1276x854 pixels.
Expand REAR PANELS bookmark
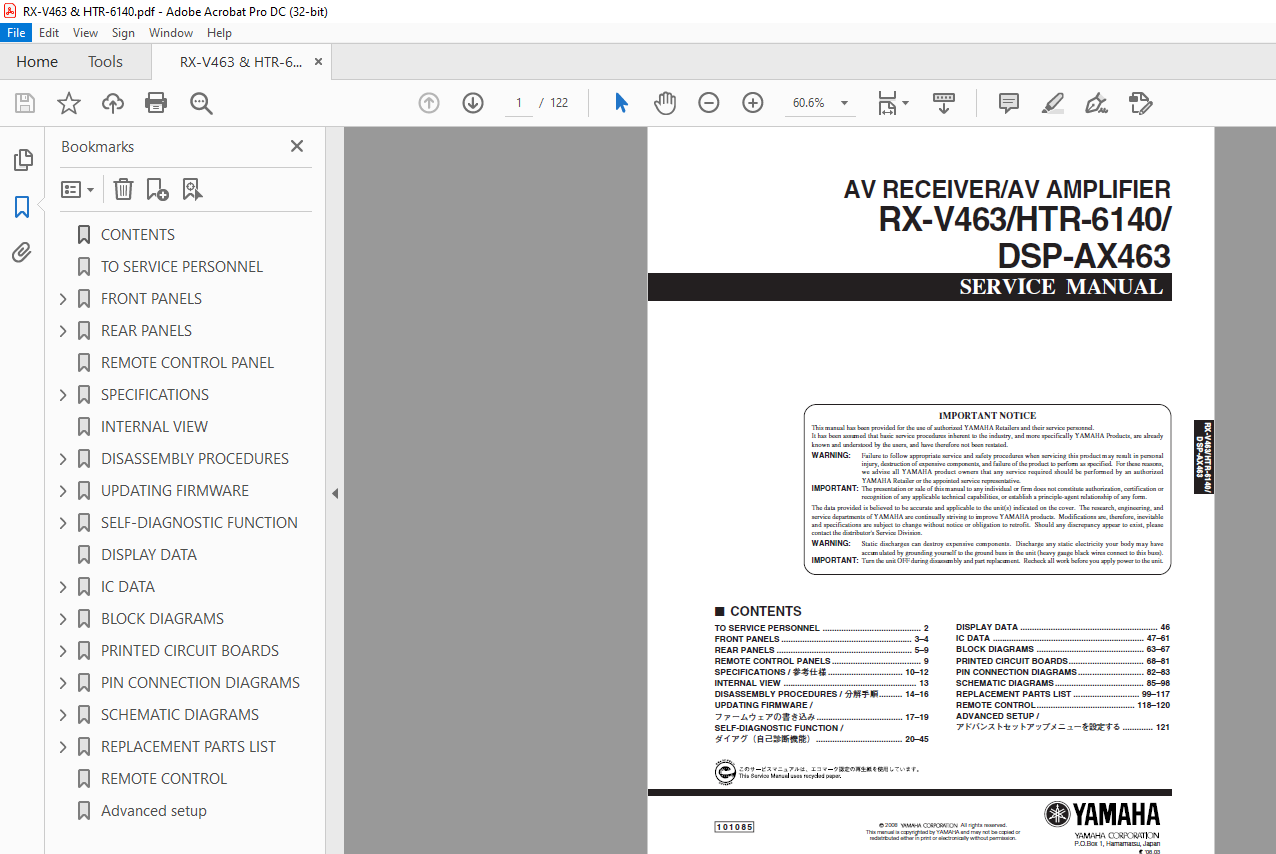tap(63, 331)
